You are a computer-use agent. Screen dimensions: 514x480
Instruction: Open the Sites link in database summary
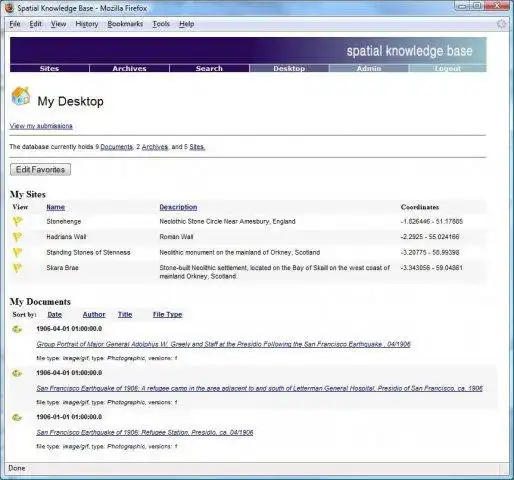pyautogui.click(x=197, y=147)
